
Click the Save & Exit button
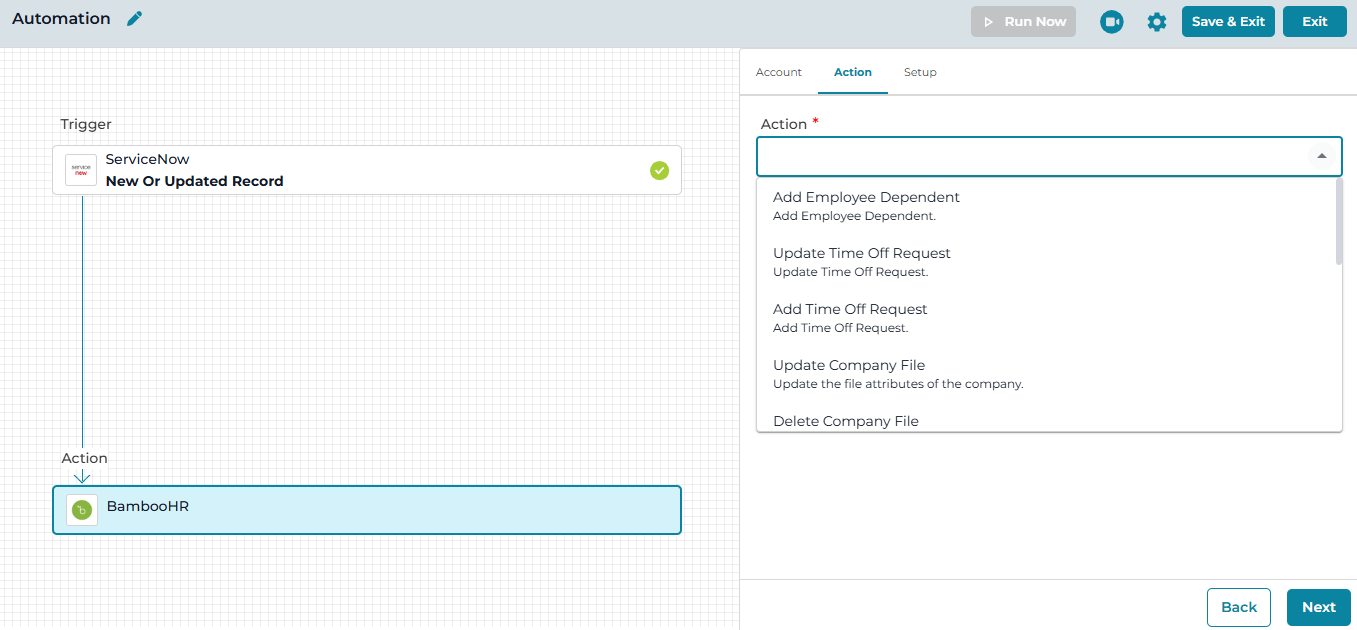pos(1228,21)
